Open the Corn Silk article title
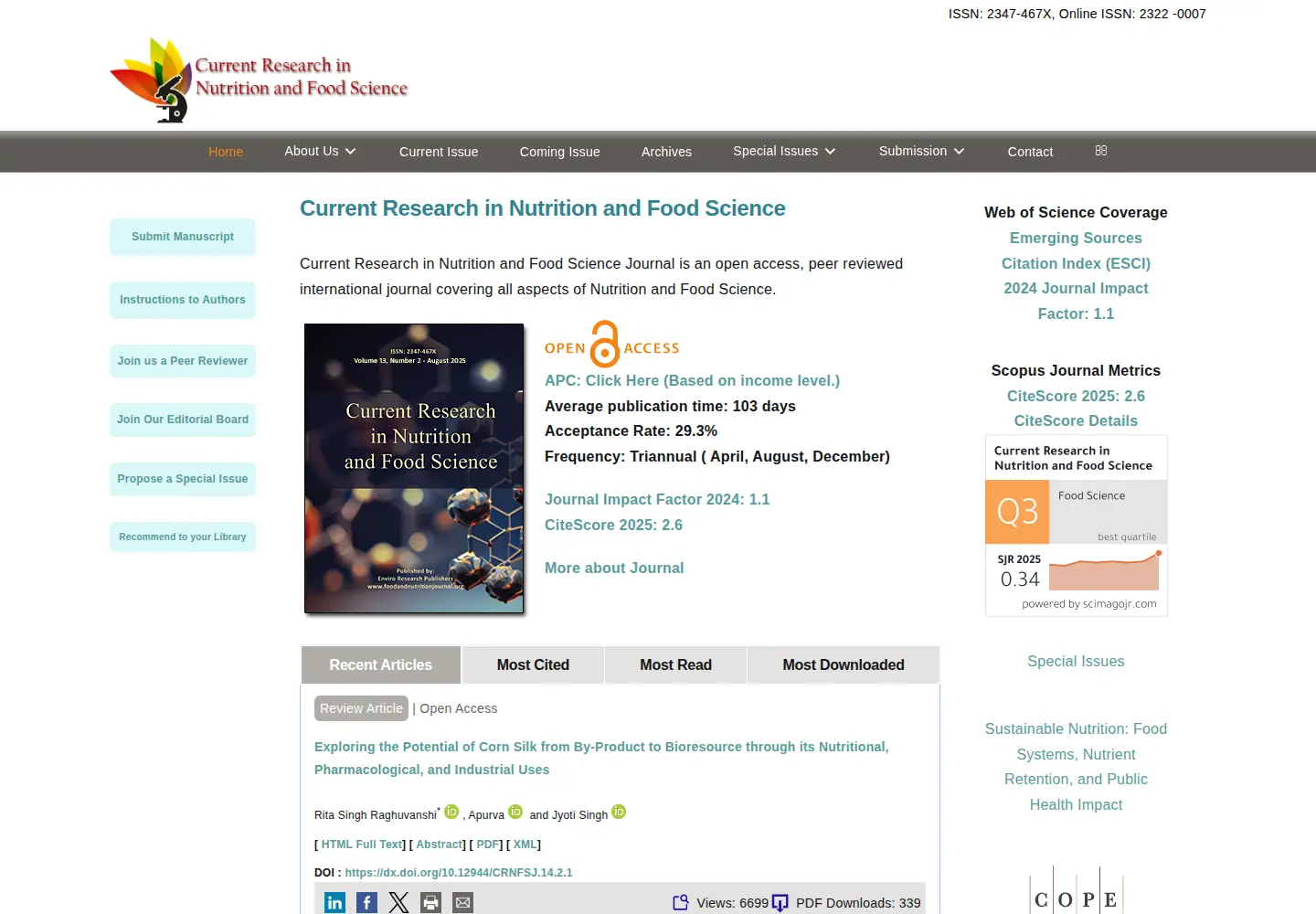Screen dimensions: 1316x914 click(x=601, y=758)
